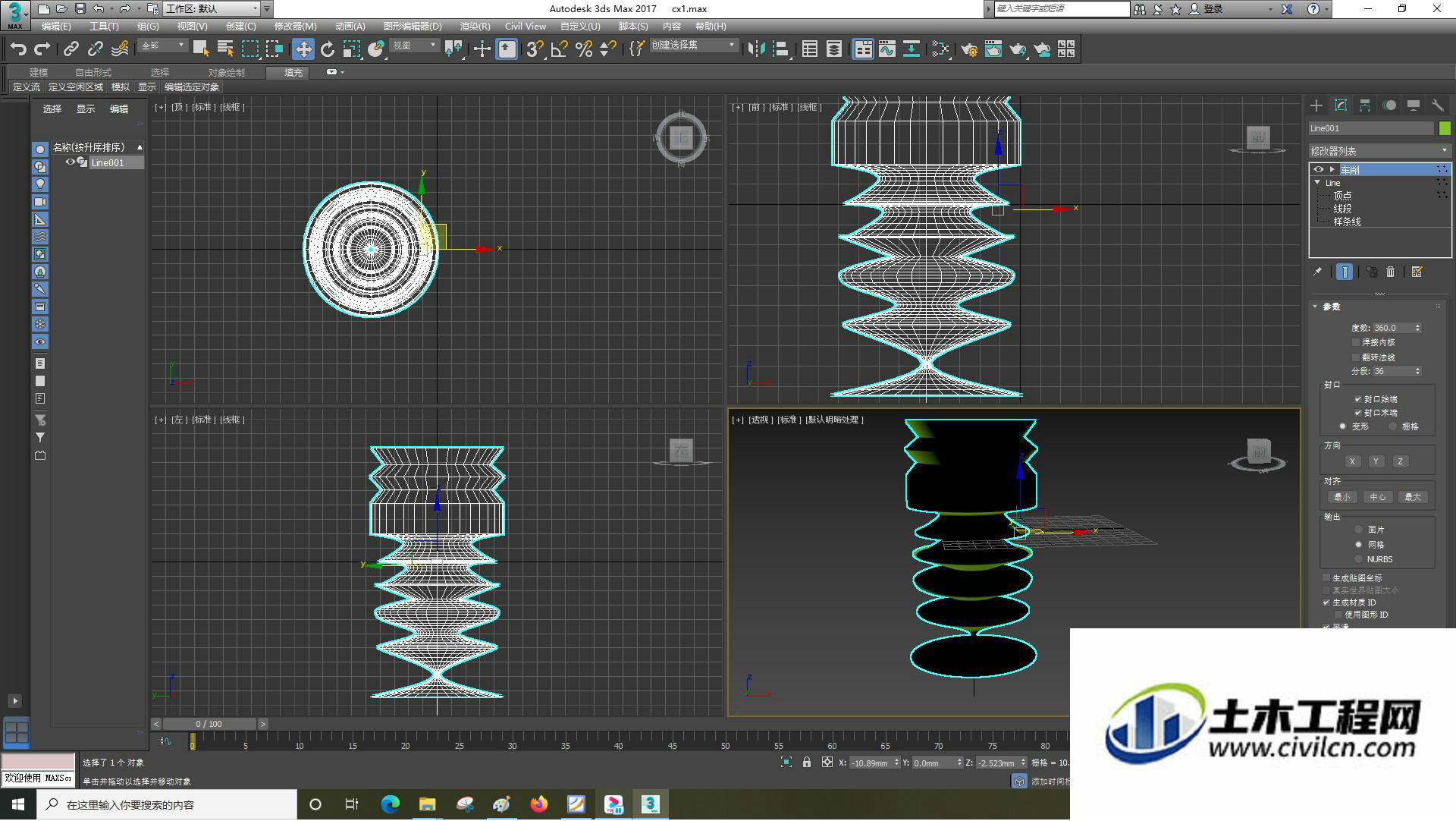This screenshot has height=821, width=1456.
Task: Activate the Select and Link tool
Action: pos(71,49)
